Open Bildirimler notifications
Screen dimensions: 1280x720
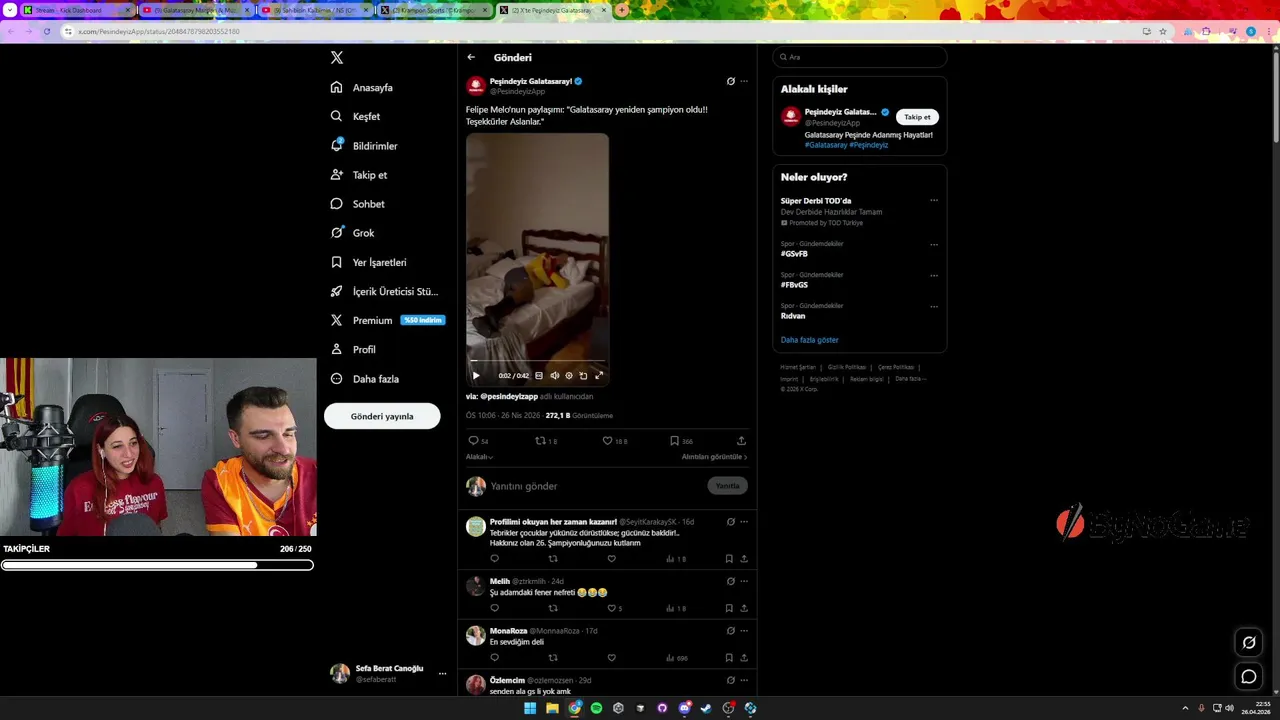point(364,146)
